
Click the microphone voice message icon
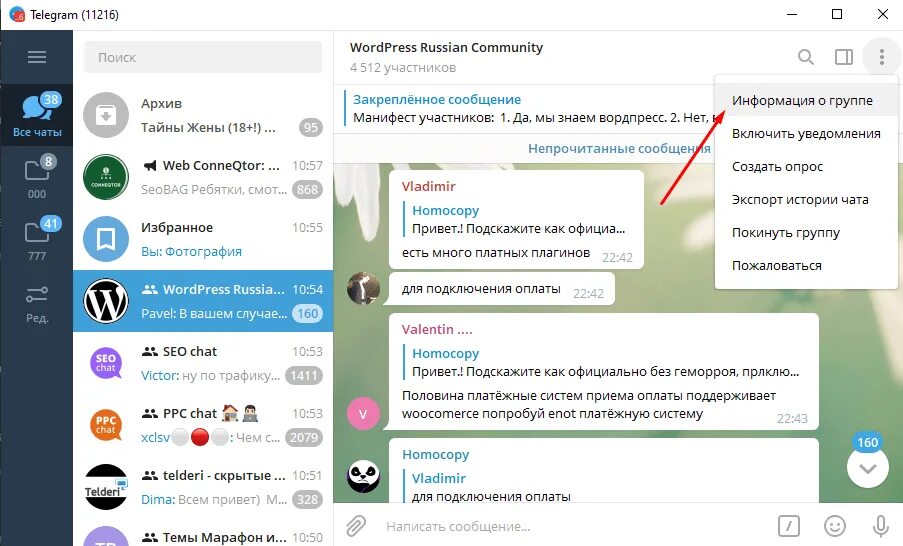880,526
